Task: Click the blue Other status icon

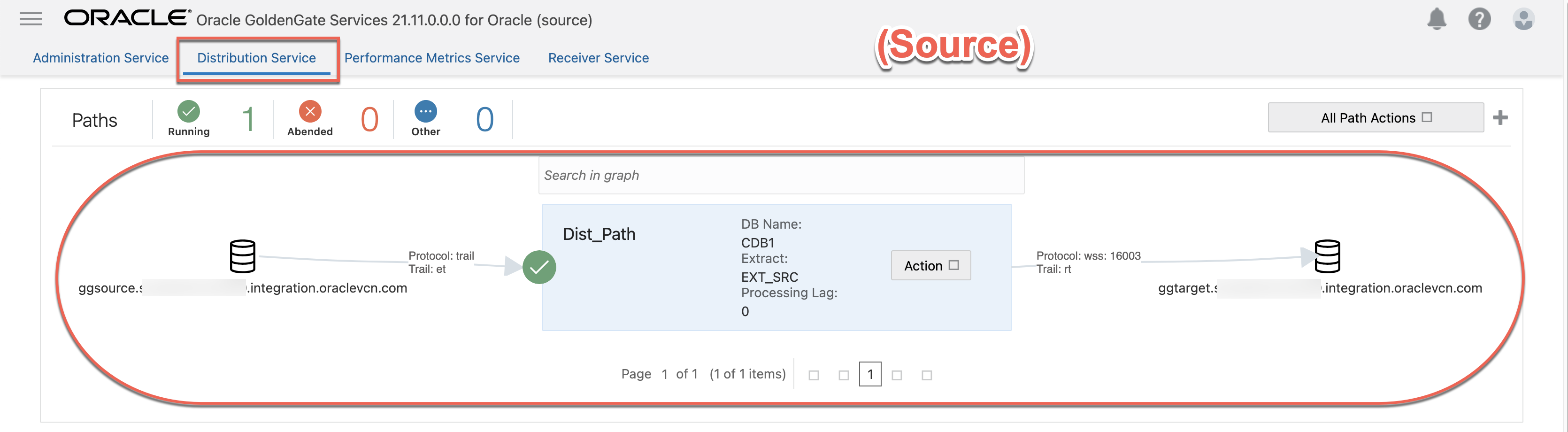Action: pyautogui.click(x=425, y=112)
